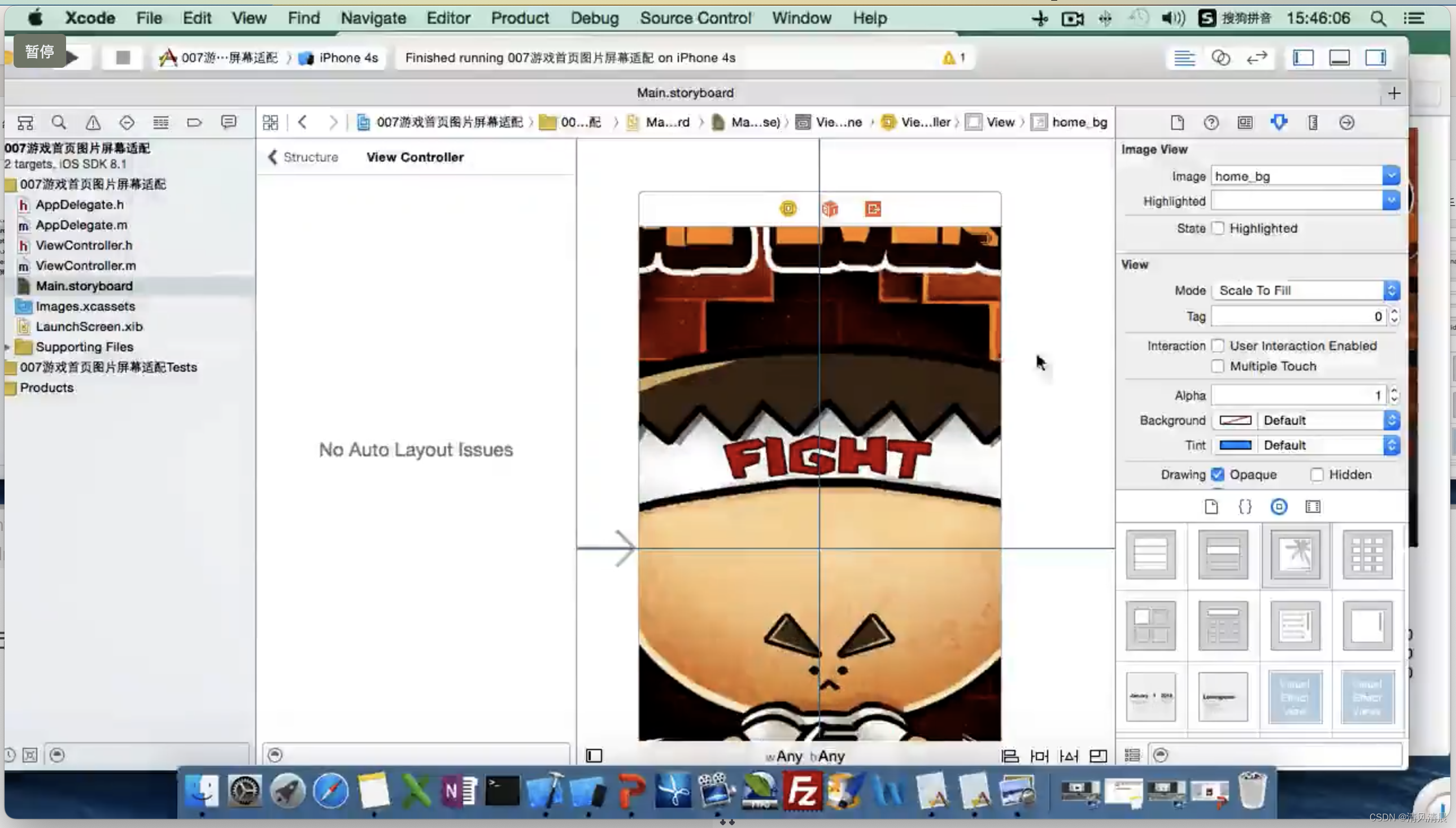This screenshot has height=828, width=1456.
Task: Show the Quick Help inspector
Action: point(1211,122)
